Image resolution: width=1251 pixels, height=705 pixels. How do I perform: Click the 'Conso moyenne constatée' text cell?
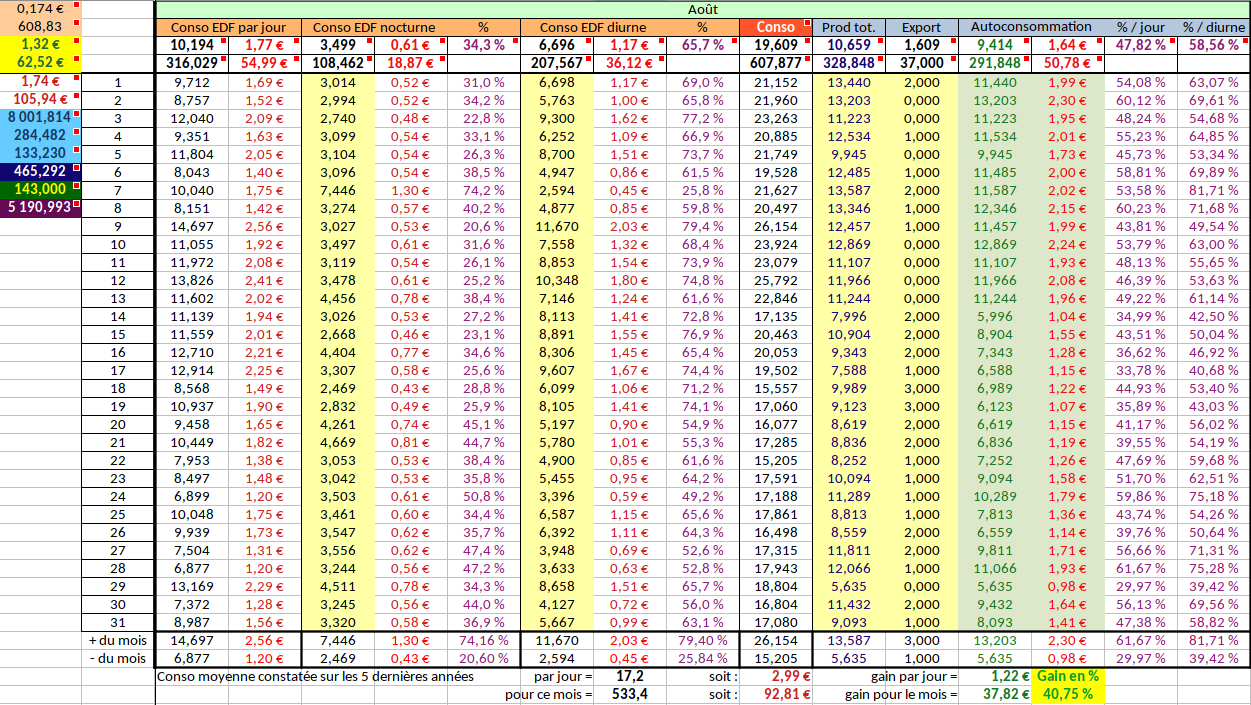pos(315,676)
